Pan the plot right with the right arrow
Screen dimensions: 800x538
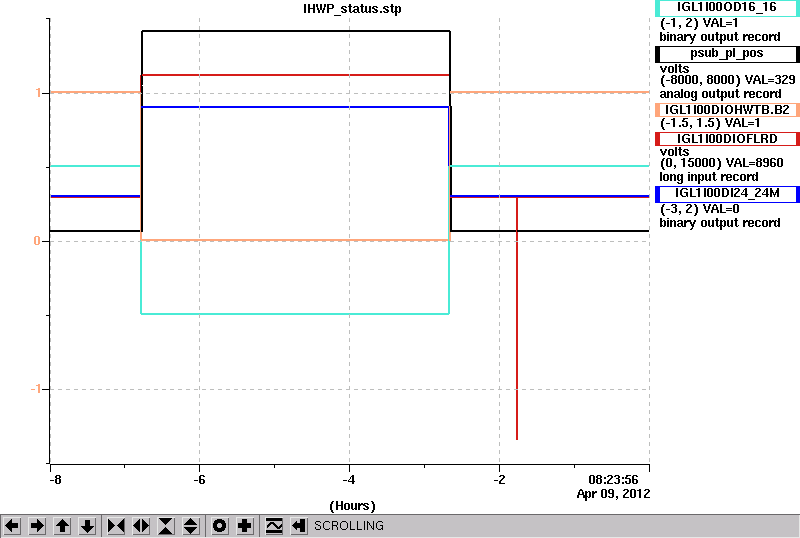pos(37,526)
